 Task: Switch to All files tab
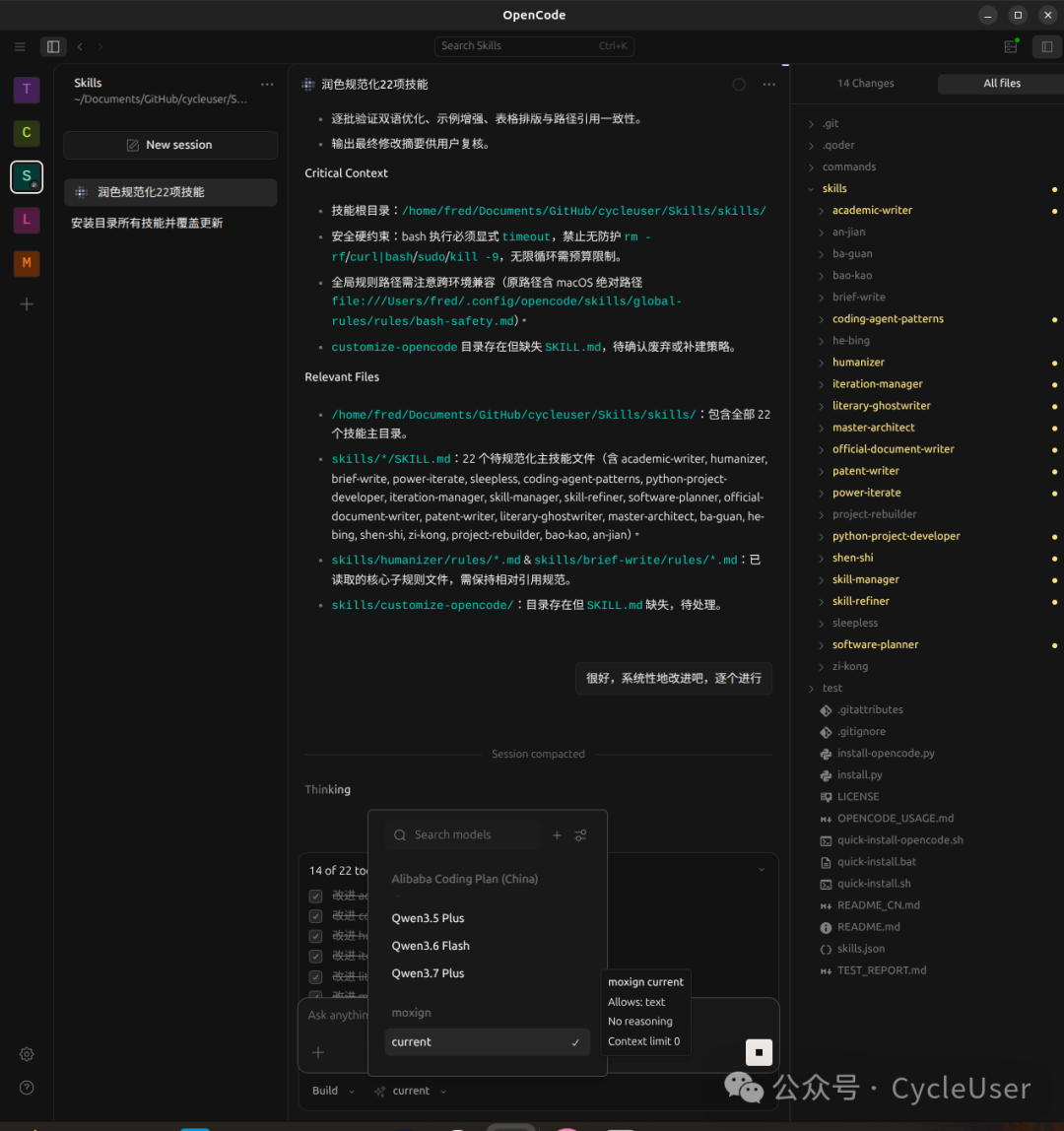(x=1002, y=84)
